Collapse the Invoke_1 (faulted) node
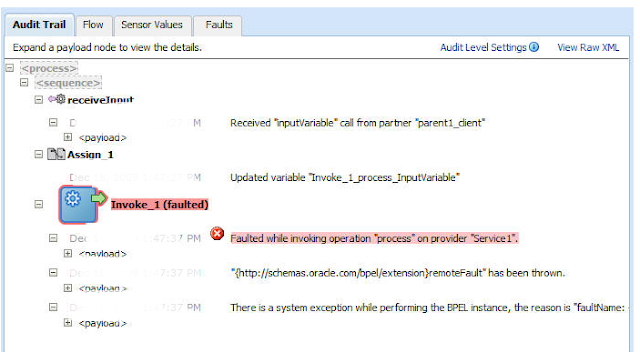This screenshot has height=363, width=640. (x=38, y=204)
